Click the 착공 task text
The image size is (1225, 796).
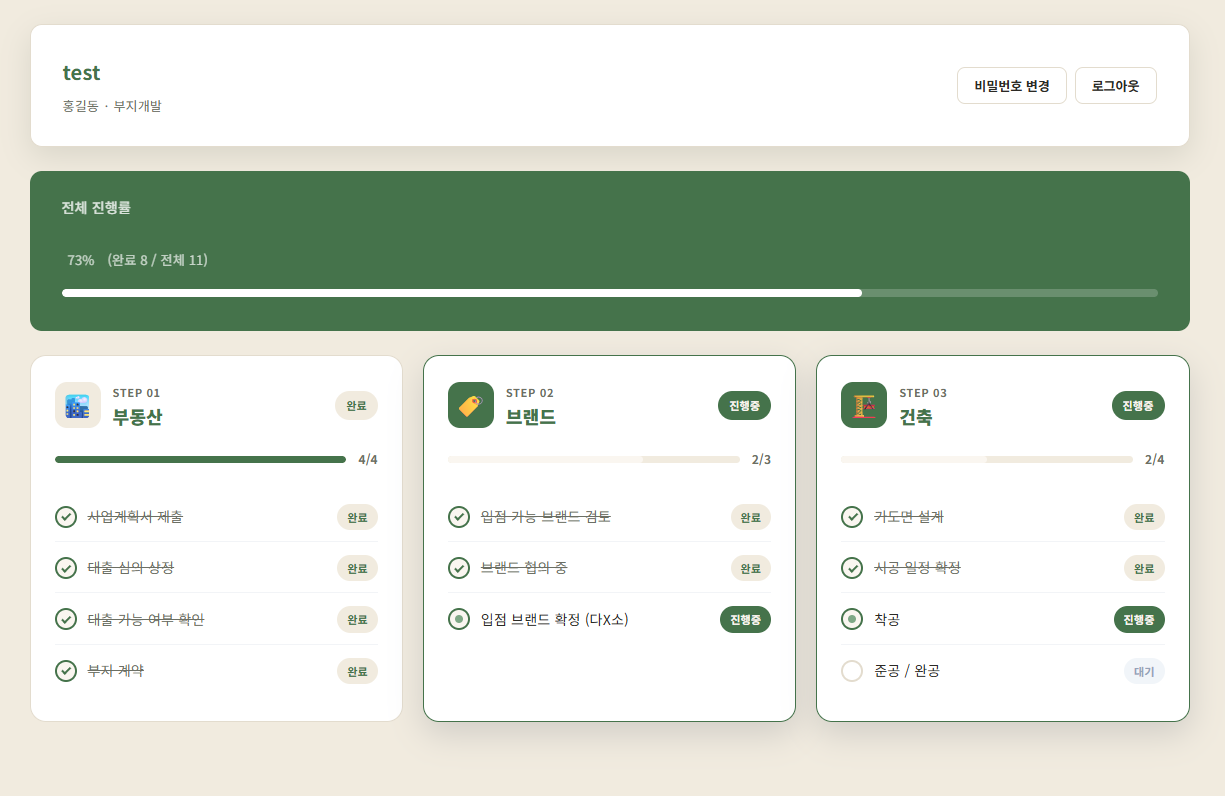pos(887,620)
